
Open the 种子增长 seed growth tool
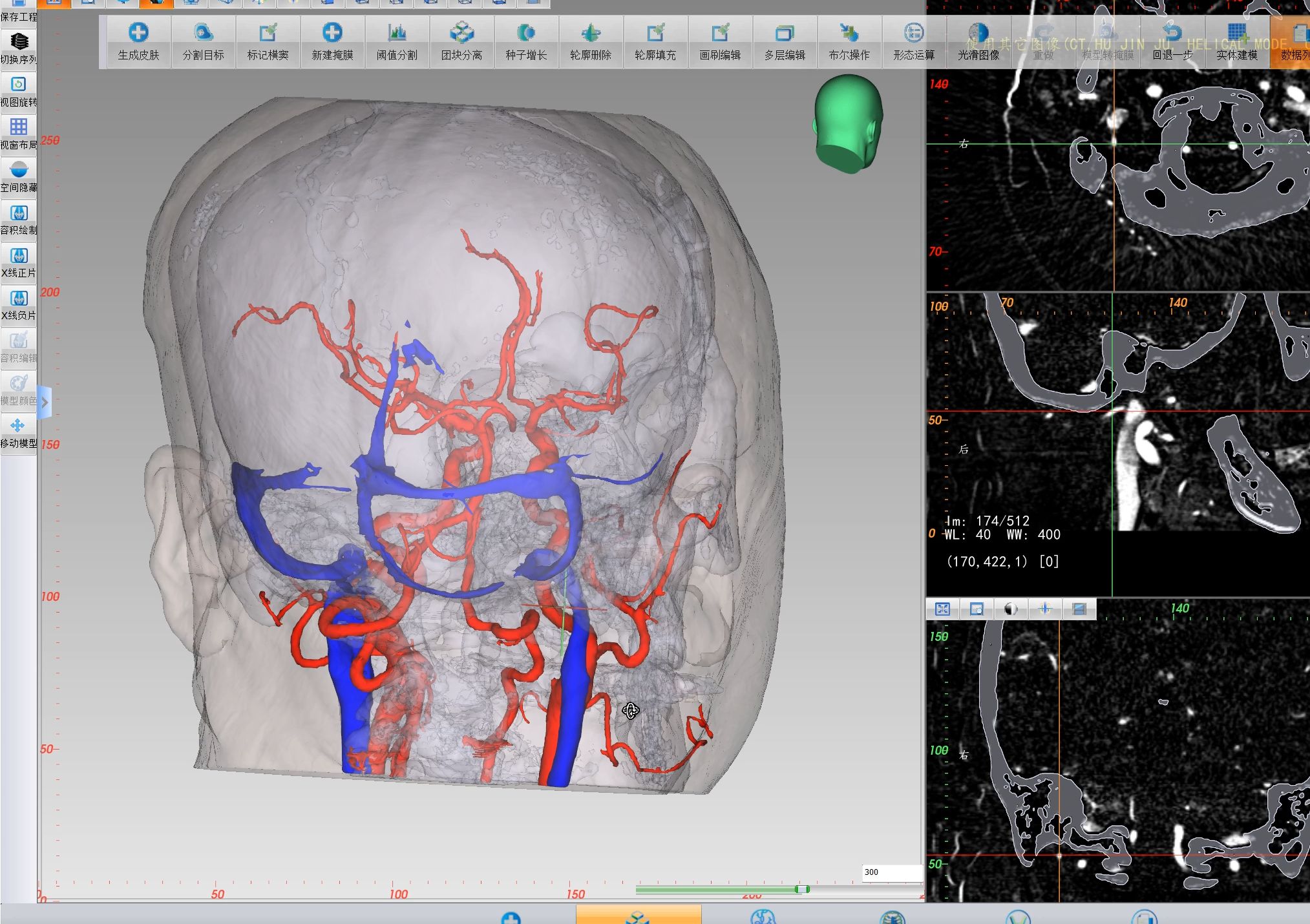click(x=526, y=41)
